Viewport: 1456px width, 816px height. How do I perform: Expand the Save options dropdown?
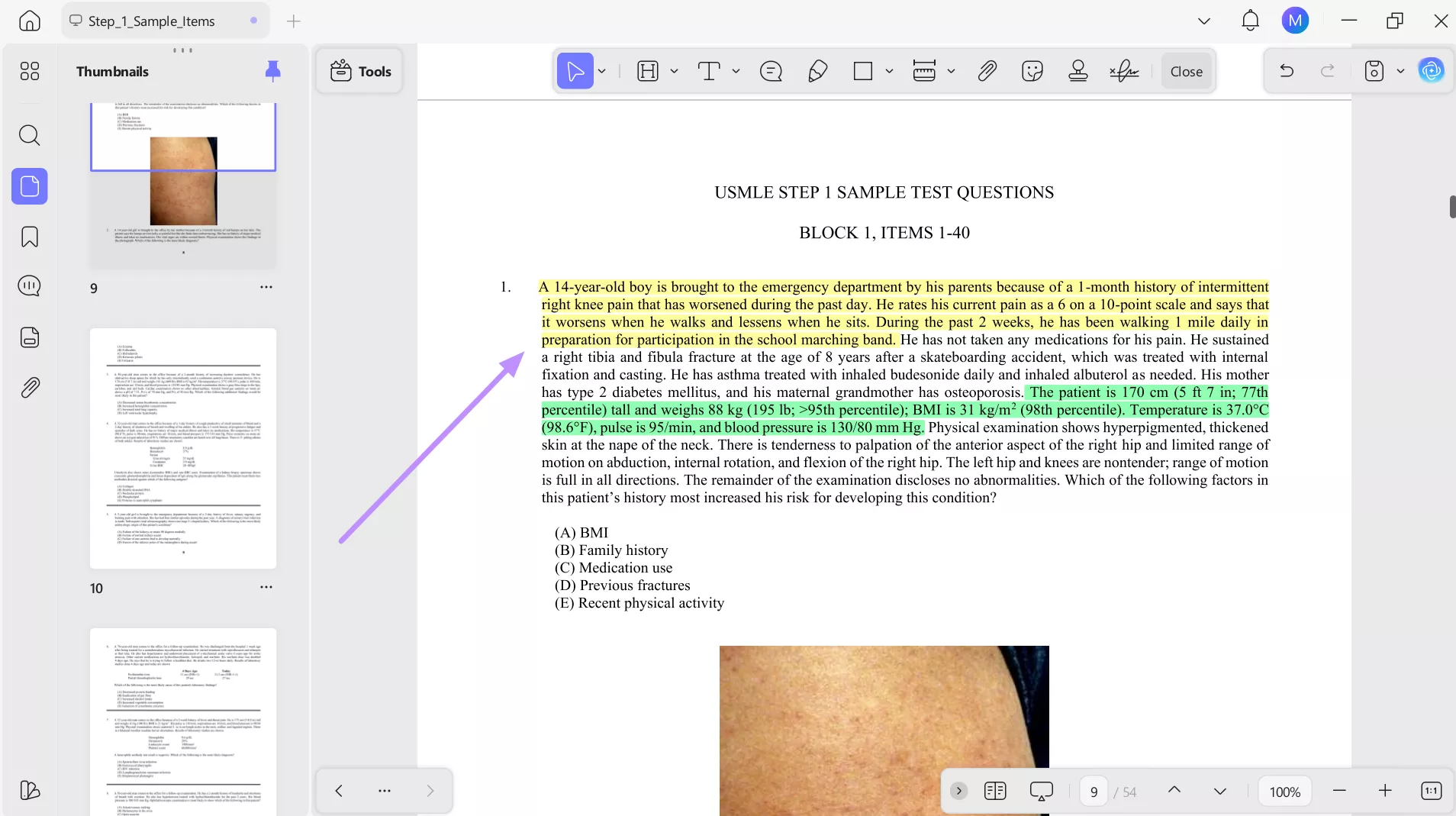pyautogui.click(x=1400, y=71)
